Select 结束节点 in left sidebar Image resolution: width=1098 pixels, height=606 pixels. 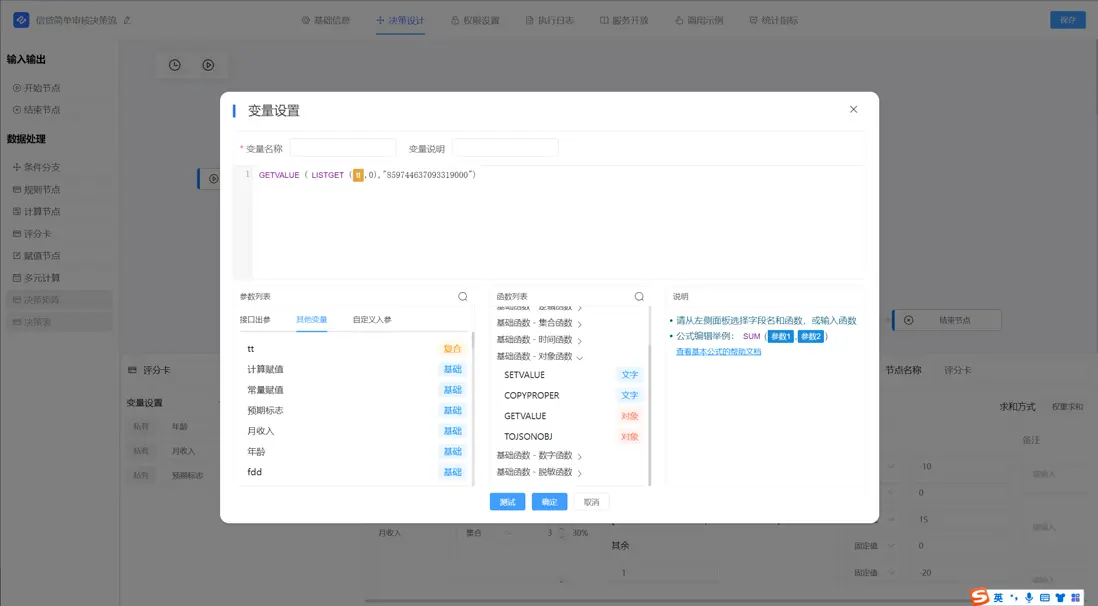point(36,110)
